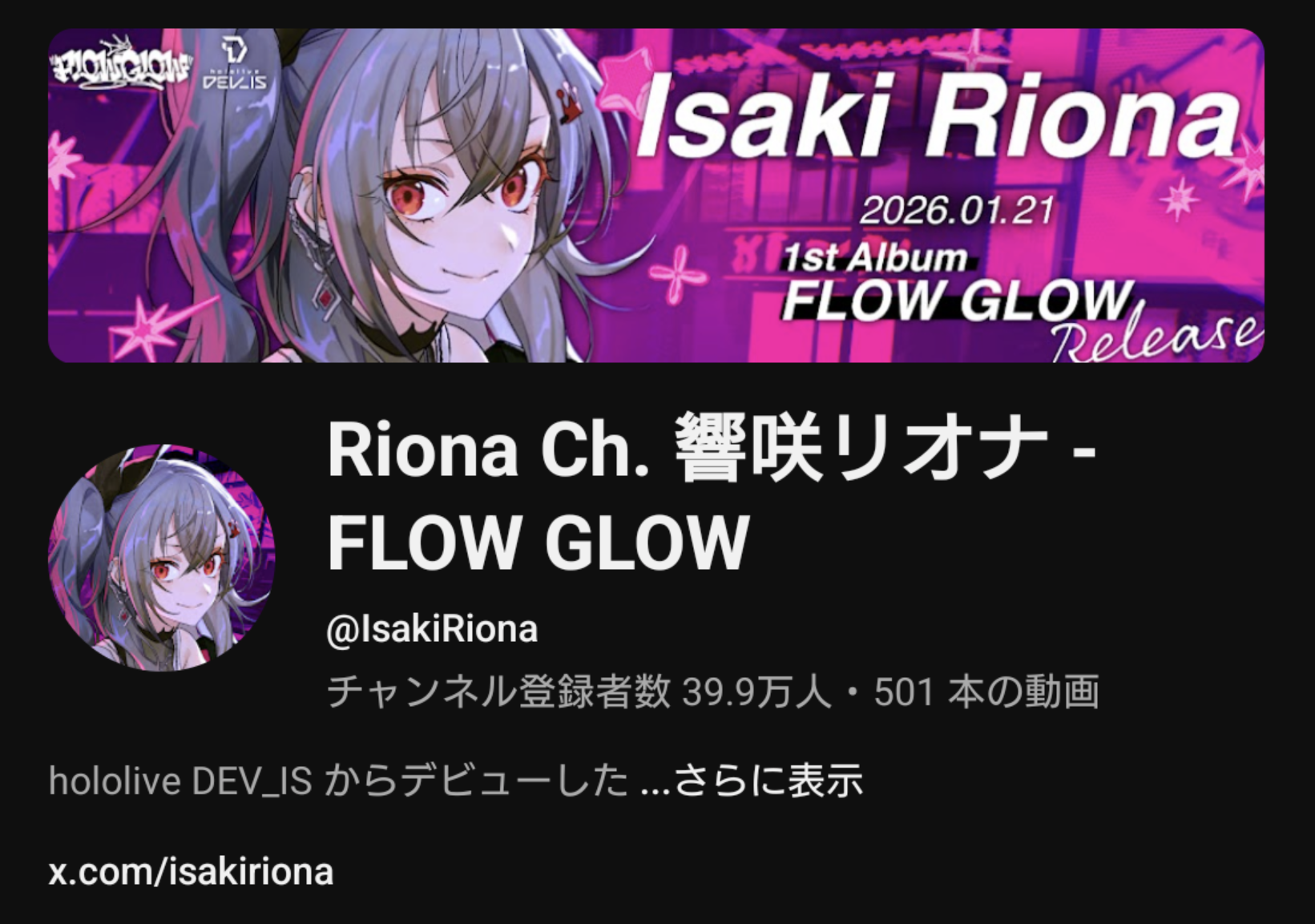Open the x.com/isakiriona link
The height and width of the screenshot is (924, 1315).
[191, 872]
